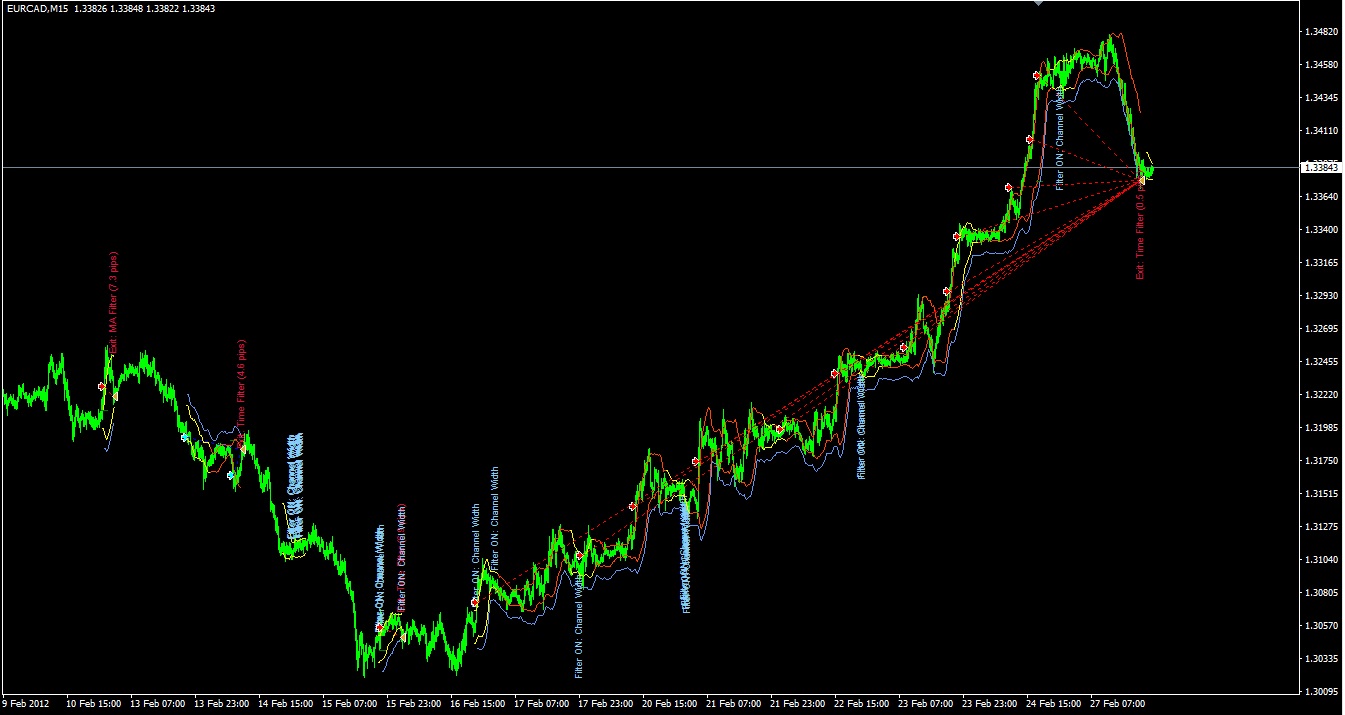Click the '13 Feb 23:00' time axis label
The width and height of the screenshot is (1345, 715).
pyautogui.click(x=222, y=704)
